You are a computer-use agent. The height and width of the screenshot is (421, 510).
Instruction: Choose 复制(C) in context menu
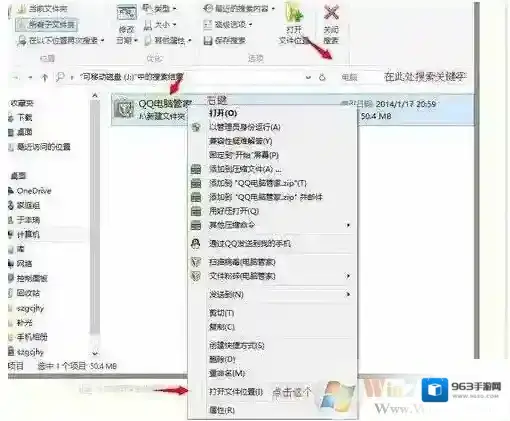click(x=222, y=327)
